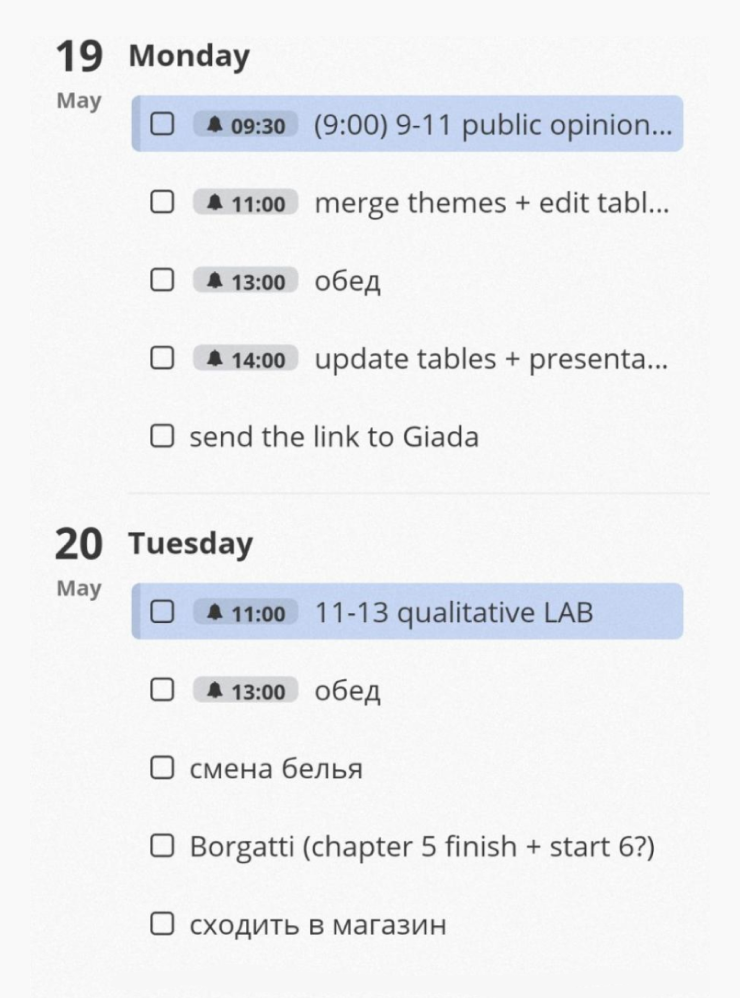This screenshot has width=740, height=998.
Task: Tick the update tables task checkbox
Action: (162, 359)
